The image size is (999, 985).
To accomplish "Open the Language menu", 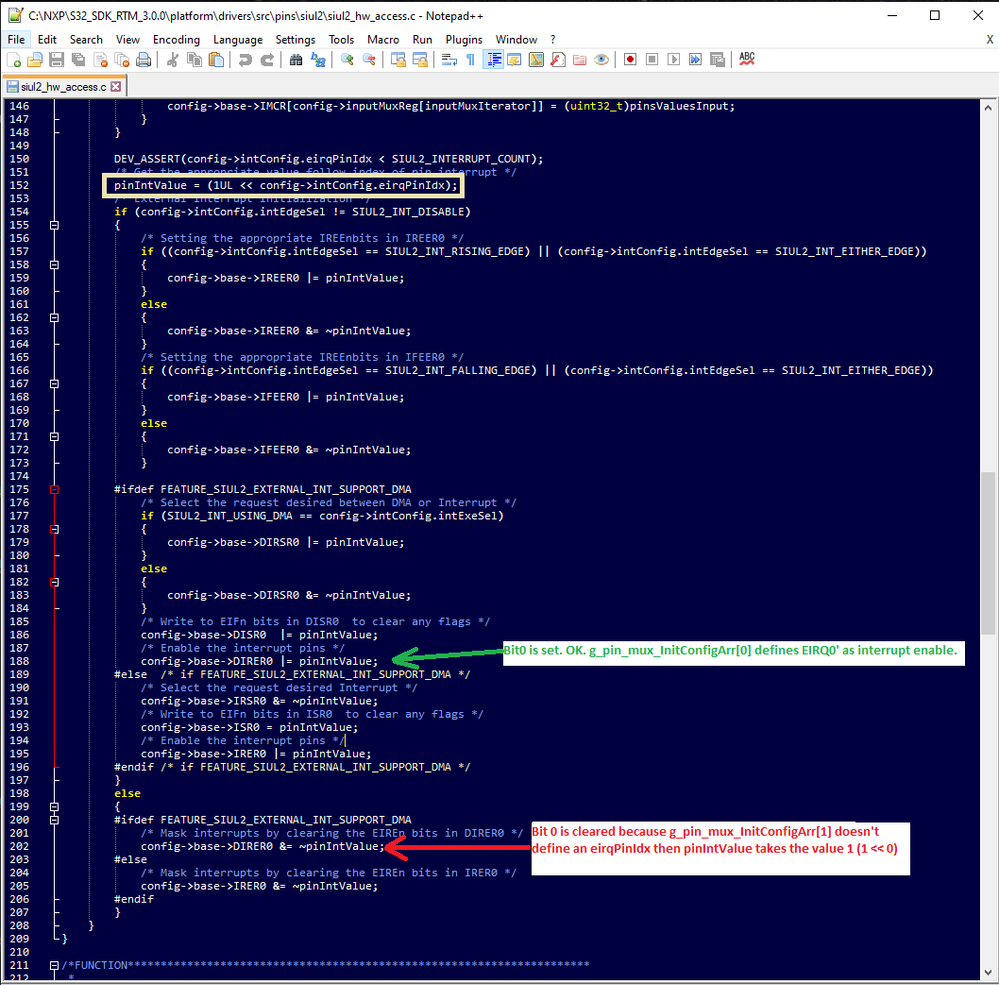I will 238,40.
